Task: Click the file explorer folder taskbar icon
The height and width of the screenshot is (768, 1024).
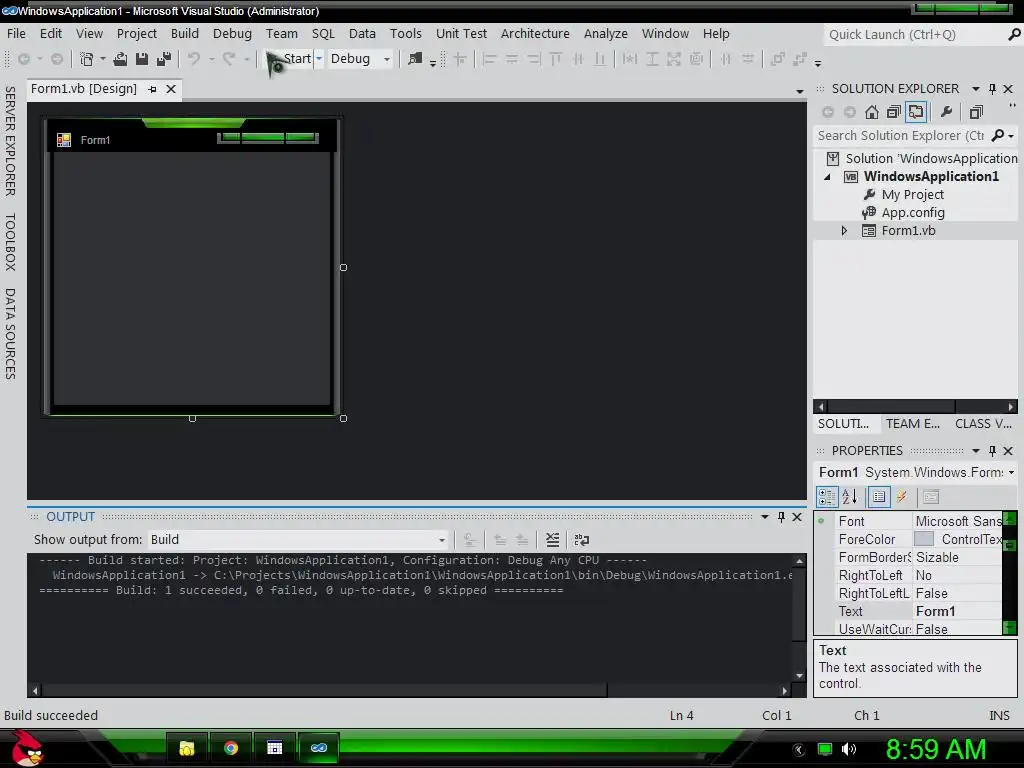Action: coord(187,748)
